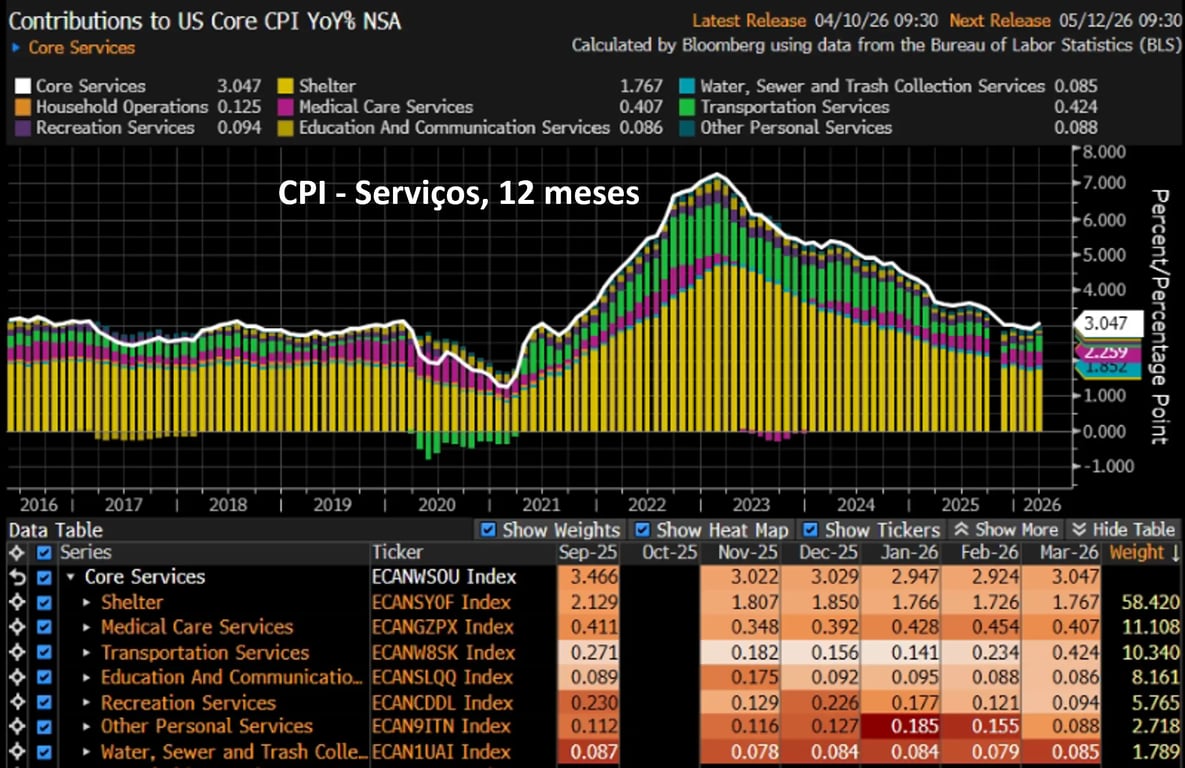Disable the Show Heat Map checkbox
This screenshot has height=768, width=1185.
click(641, 530)
